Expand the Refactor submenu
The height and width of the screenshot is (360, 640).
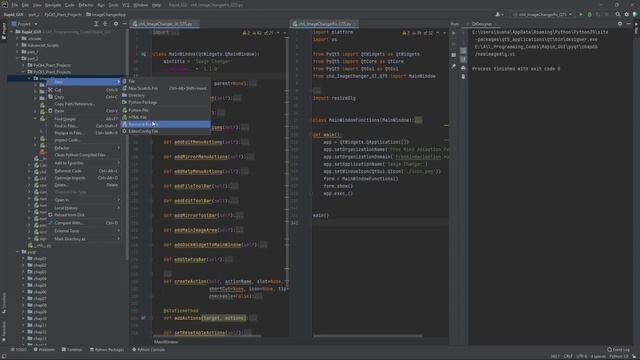pos(83,148)
